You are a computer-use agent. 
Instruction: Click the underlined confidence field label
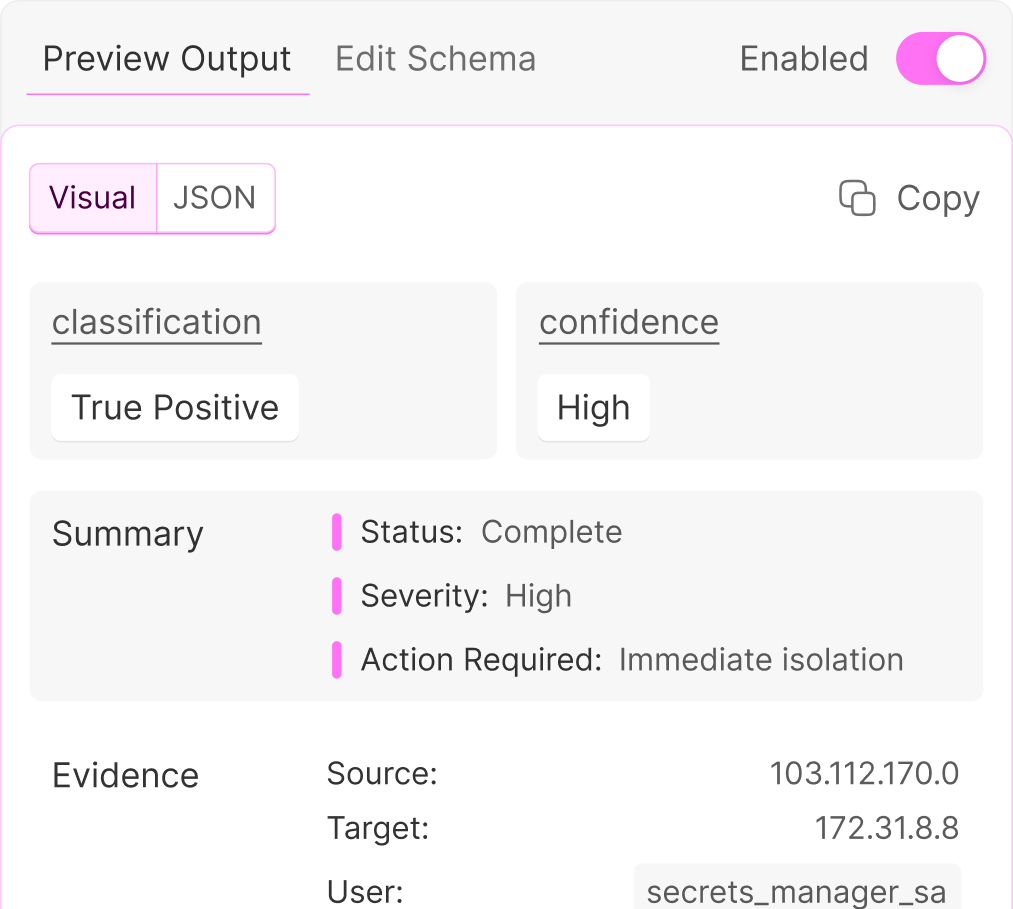[x=628, y=322]
